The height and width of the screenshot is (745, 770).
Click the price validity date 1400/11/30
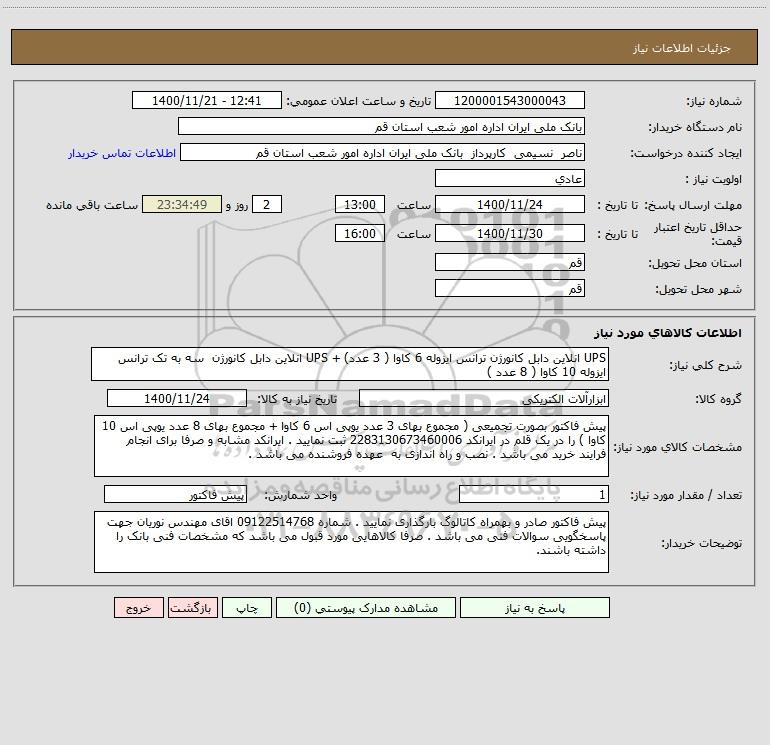tap(510, 233)
